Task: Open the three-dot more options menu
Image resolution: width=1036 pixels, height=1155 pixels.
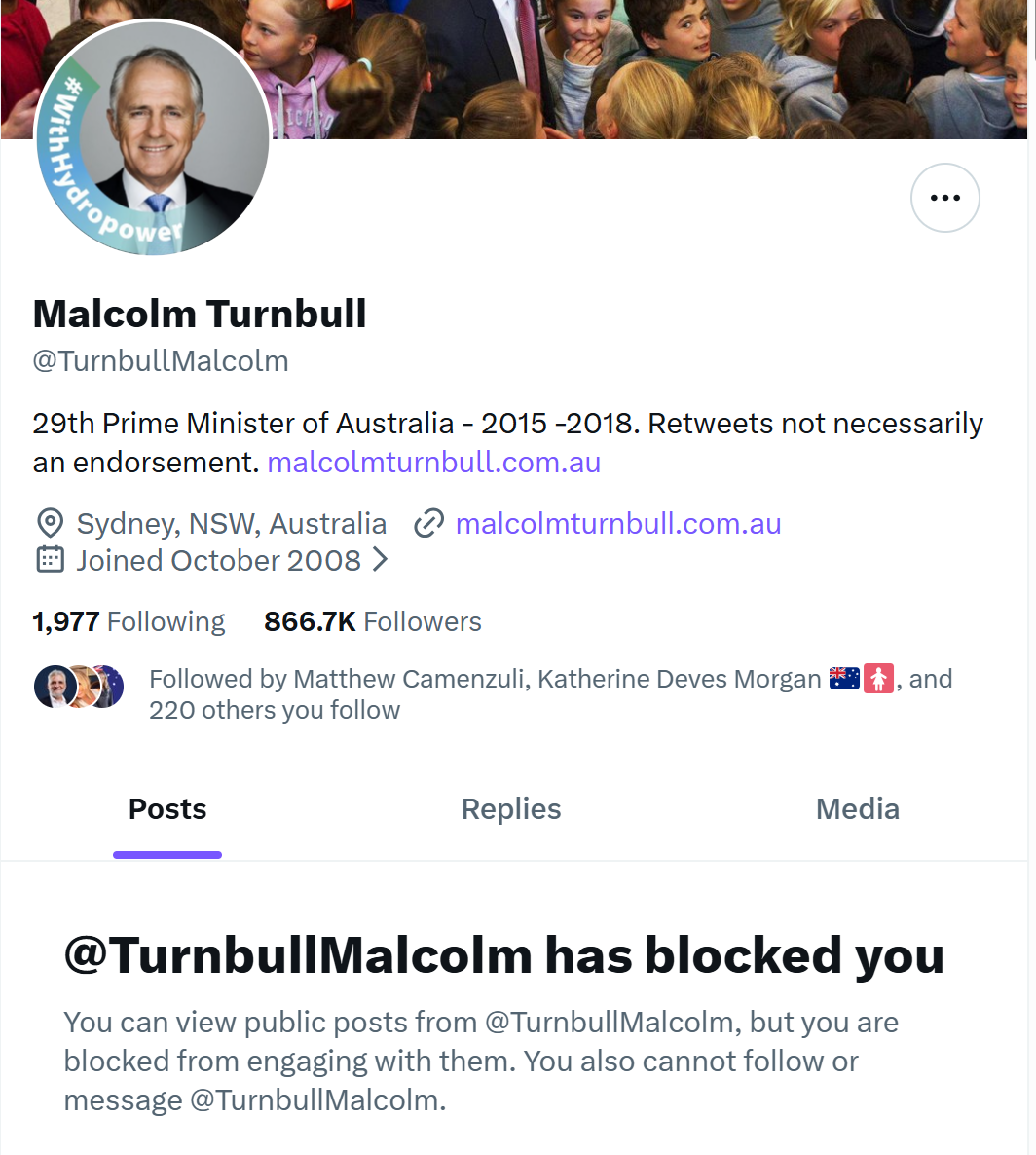Action: point(944,198)
